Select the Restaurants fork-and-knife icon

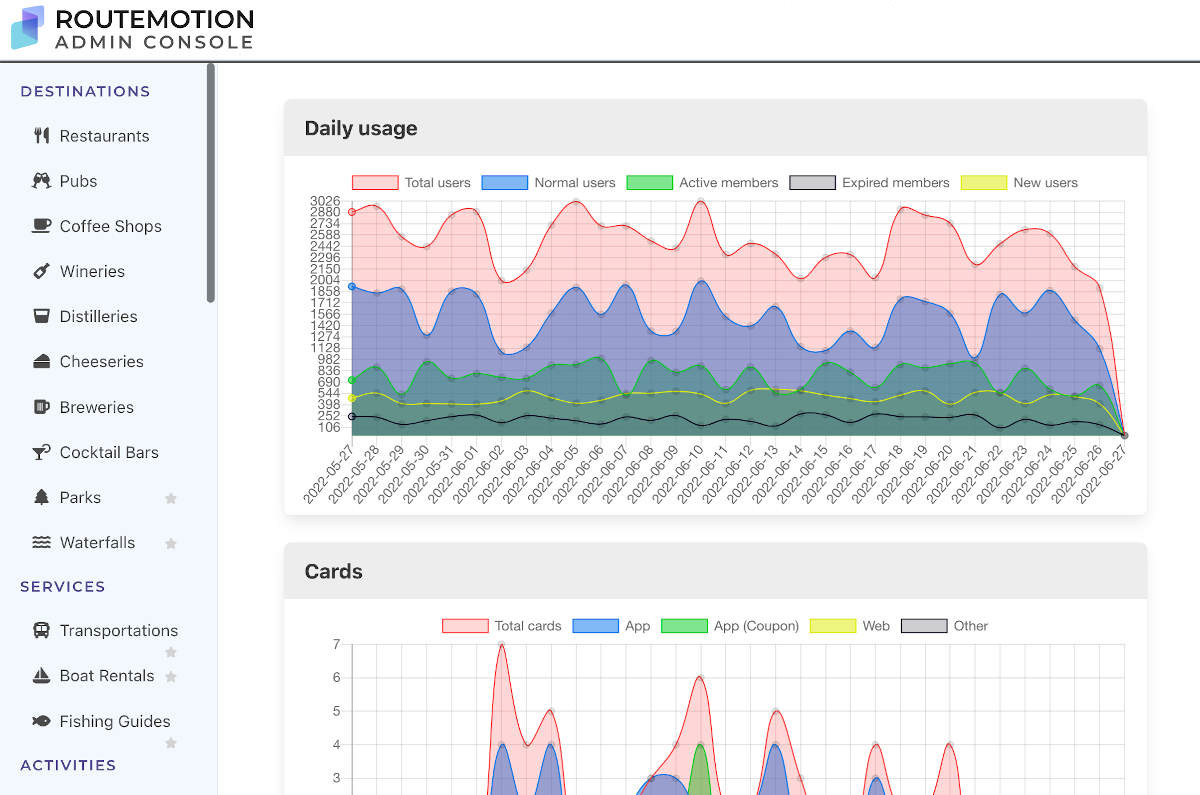point(41,135)
